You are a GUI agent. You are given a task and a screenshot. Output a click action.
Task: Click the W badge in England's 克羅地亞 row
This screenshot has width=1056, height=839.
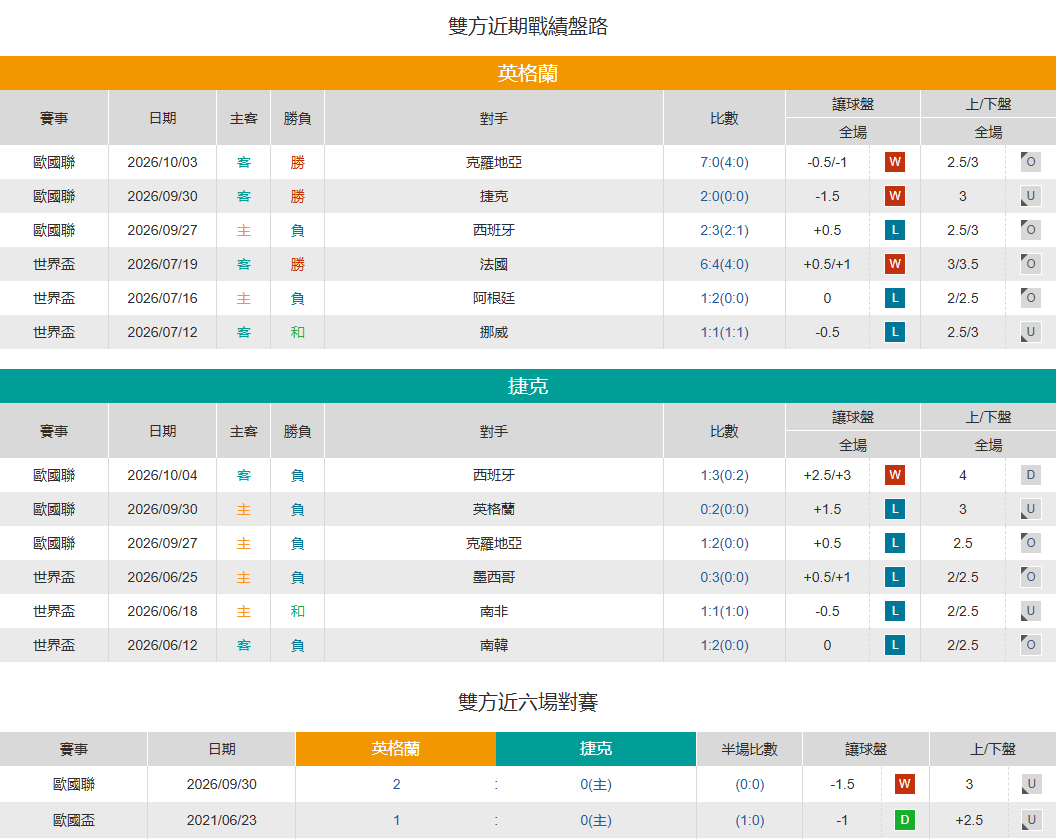[x=894, y=162]
